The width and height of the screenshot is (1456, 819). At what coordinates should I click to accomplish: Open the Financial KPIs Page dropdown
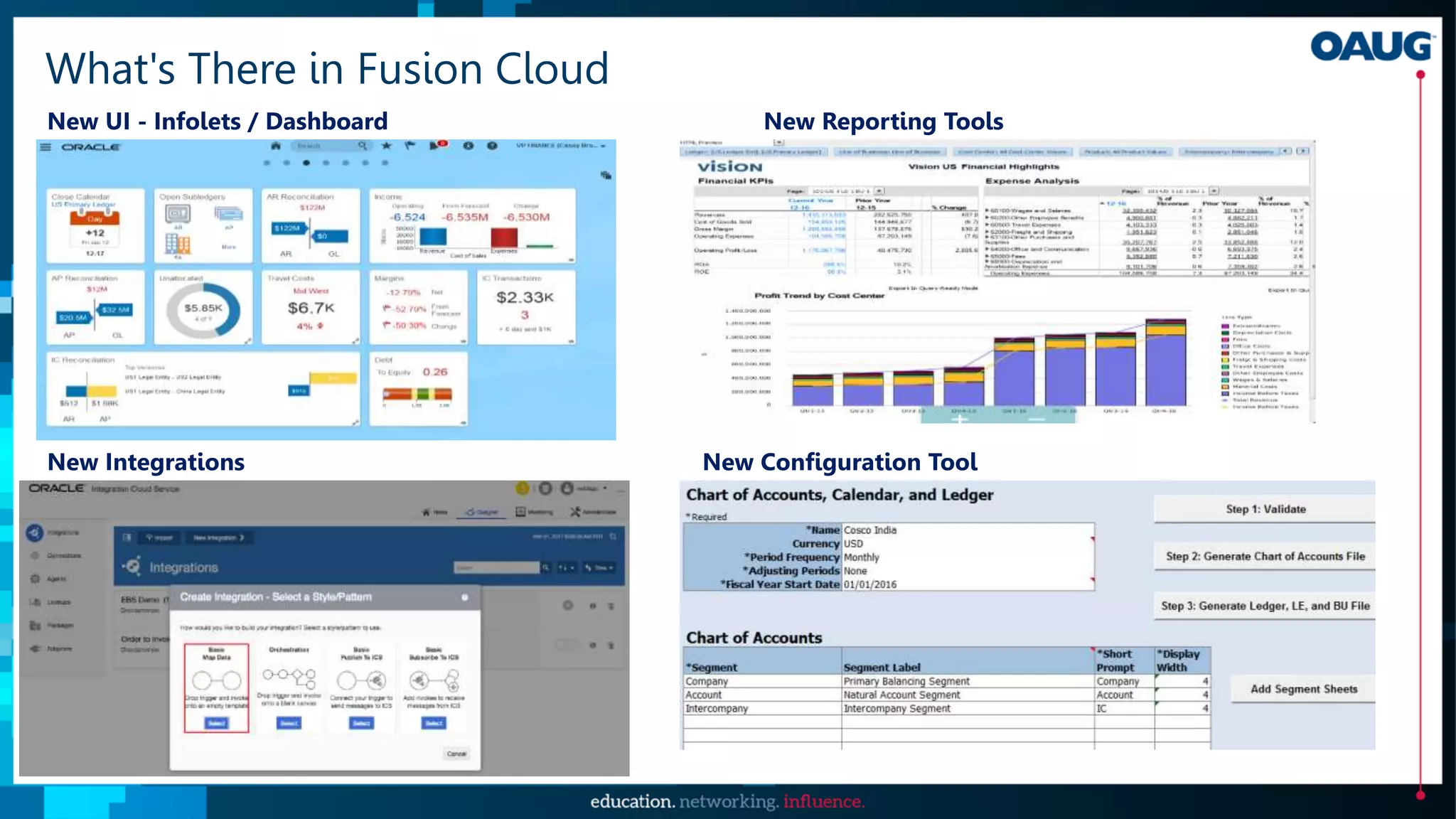tap(879, 191)
